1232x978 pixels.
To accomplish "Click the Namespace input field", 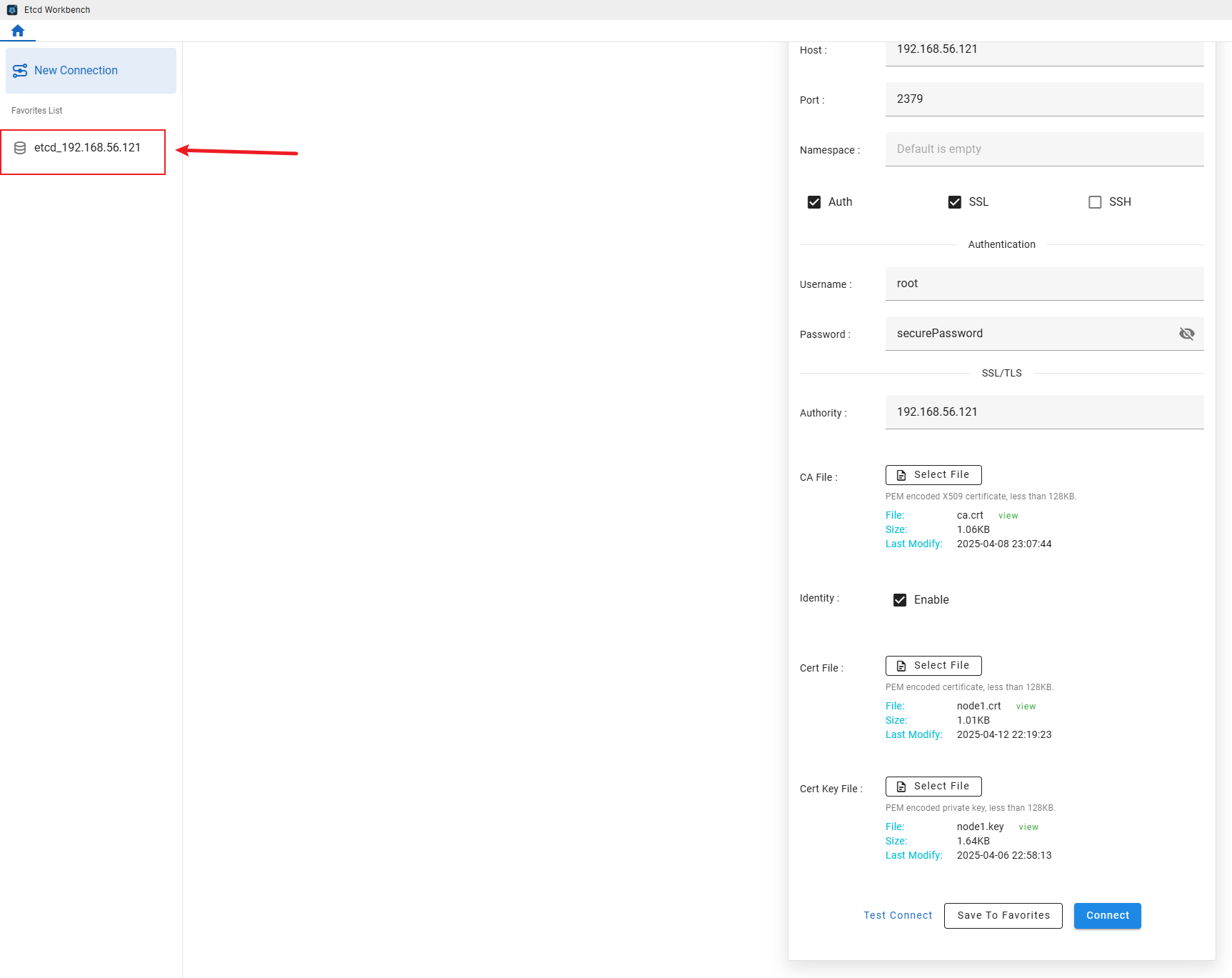I will 1044,149.
